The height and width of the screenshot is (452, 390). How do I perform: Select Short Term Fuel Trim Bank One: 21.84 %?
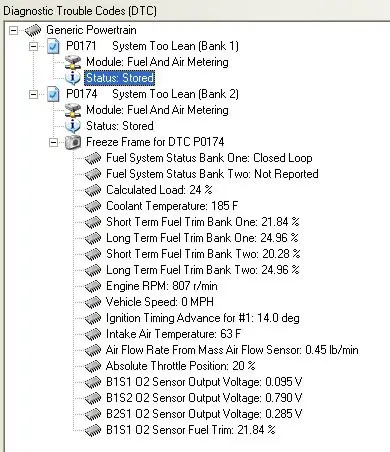click(x=203, y=222)
